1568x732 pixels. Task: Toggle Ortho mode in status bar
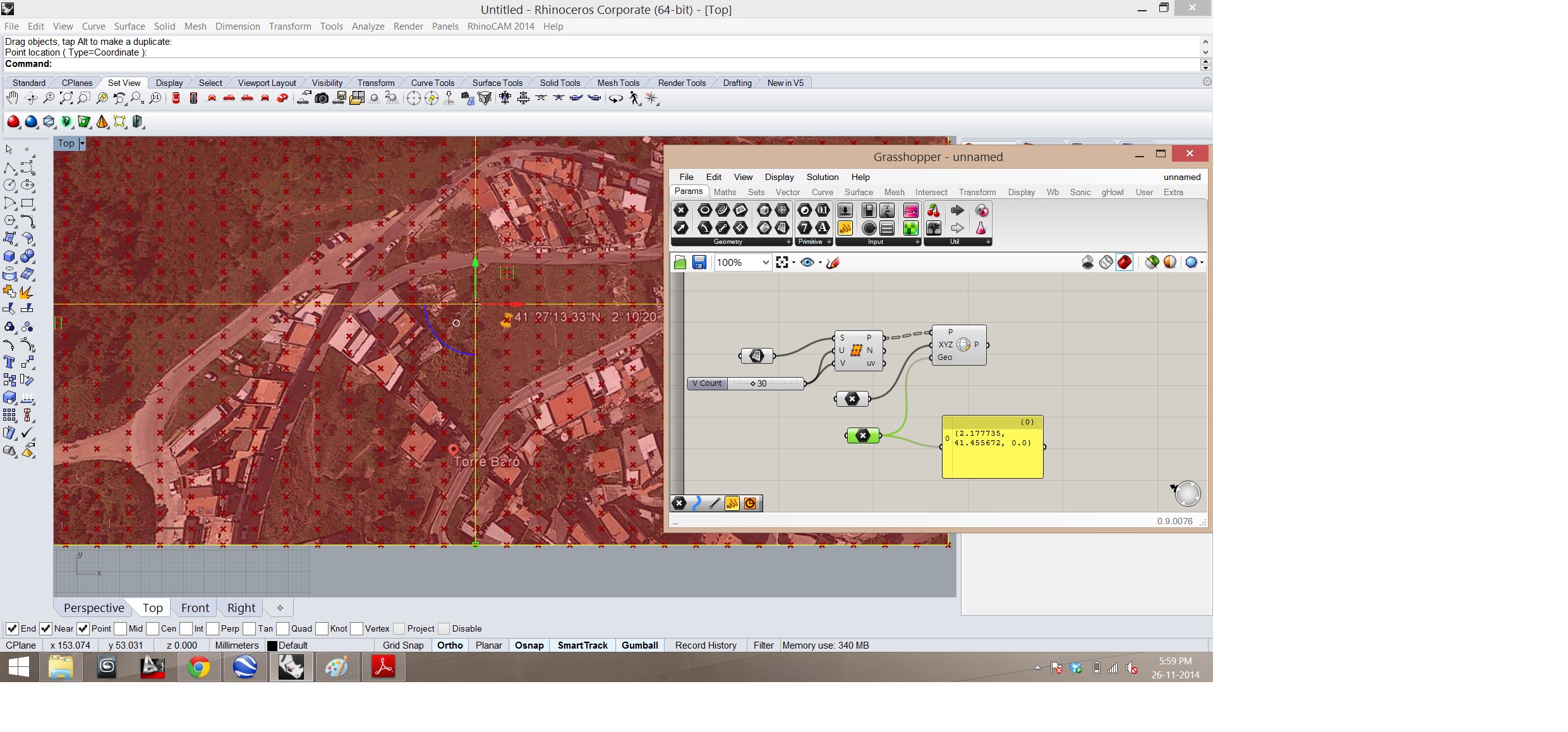tap(450, 645)
